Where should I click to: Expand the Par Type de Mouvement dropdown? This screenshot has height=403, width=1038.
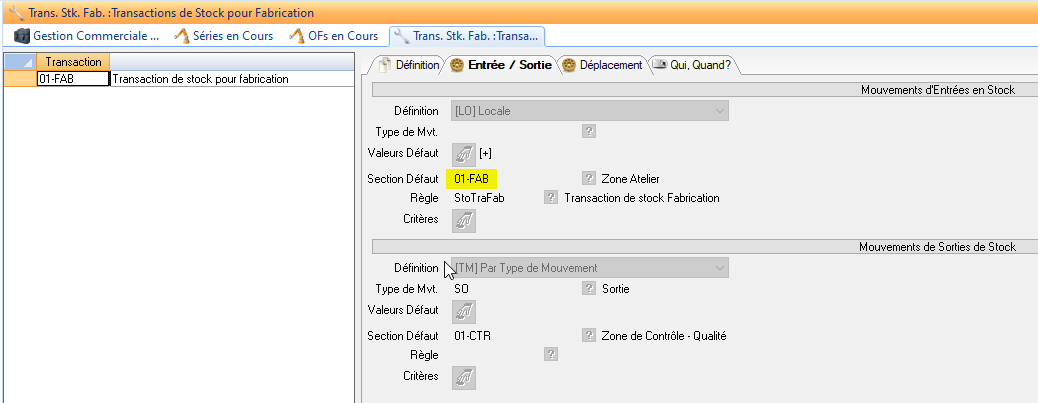coord(590,268)
